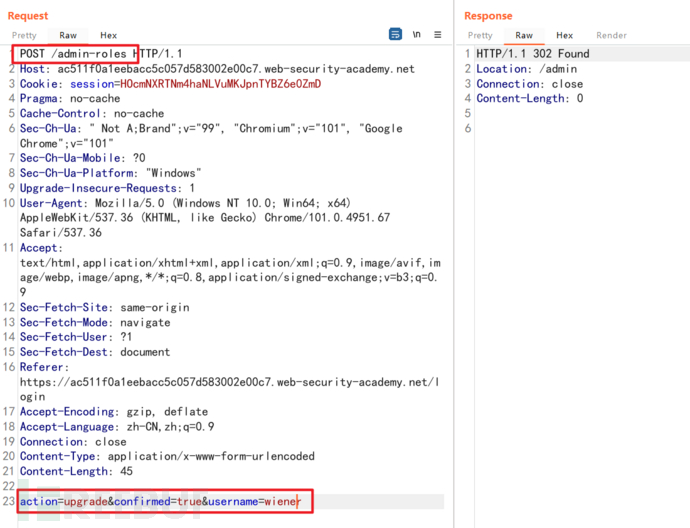
Task: Click the HTTP/1.1 302 Found status line
Action: click(x=533, y=54)
